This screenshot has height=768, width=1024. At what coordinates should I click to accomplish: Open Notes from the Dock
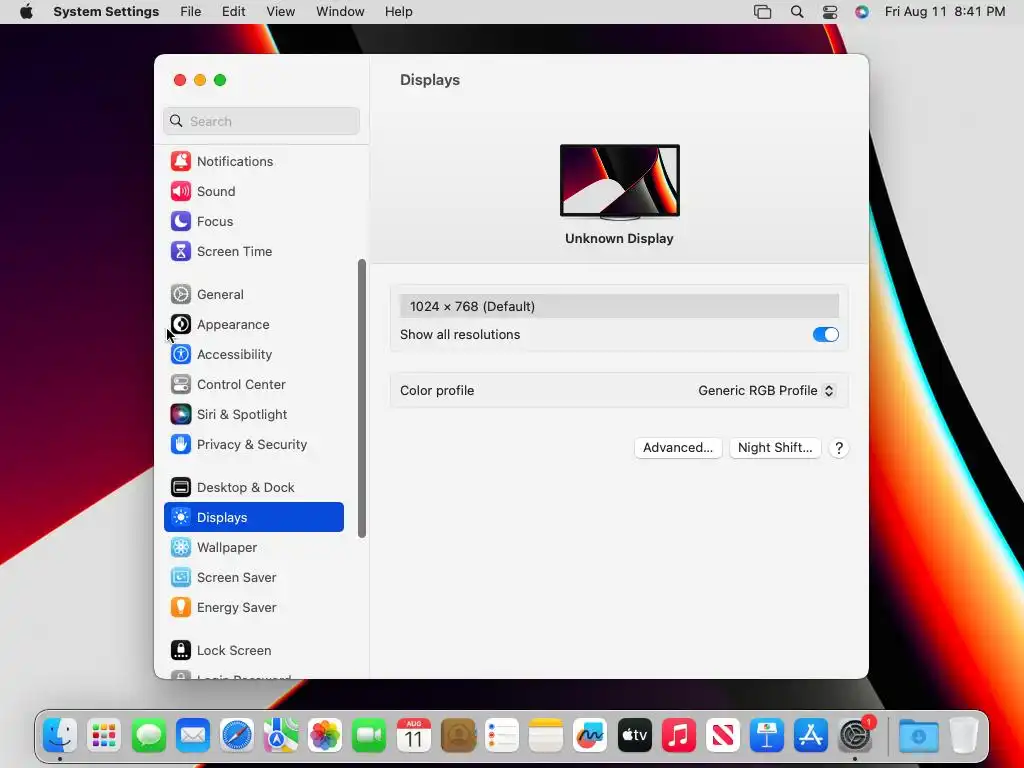point(546,736)
